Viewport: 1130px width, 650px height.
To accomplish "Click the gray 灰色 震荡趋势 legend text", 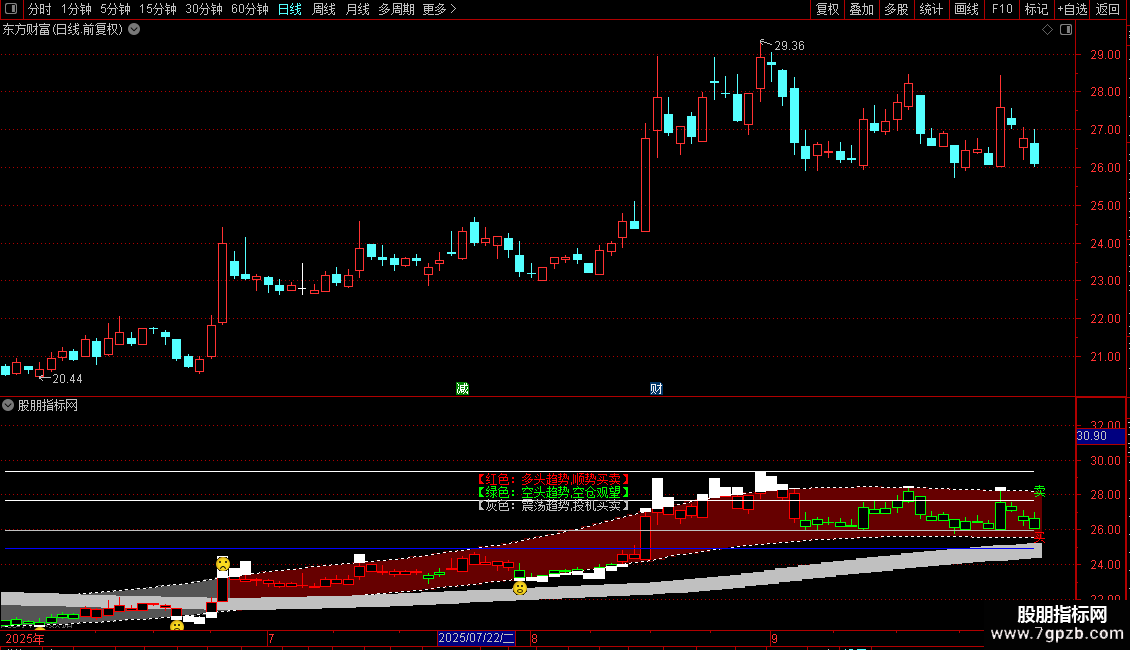I will (553, 506).
